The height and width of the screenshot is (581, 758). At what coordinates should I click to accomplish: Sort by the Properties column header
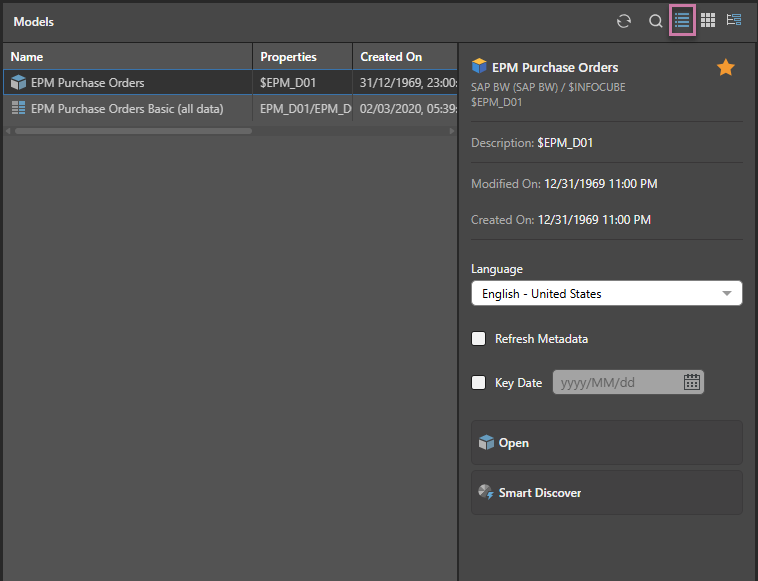(302, 57)
